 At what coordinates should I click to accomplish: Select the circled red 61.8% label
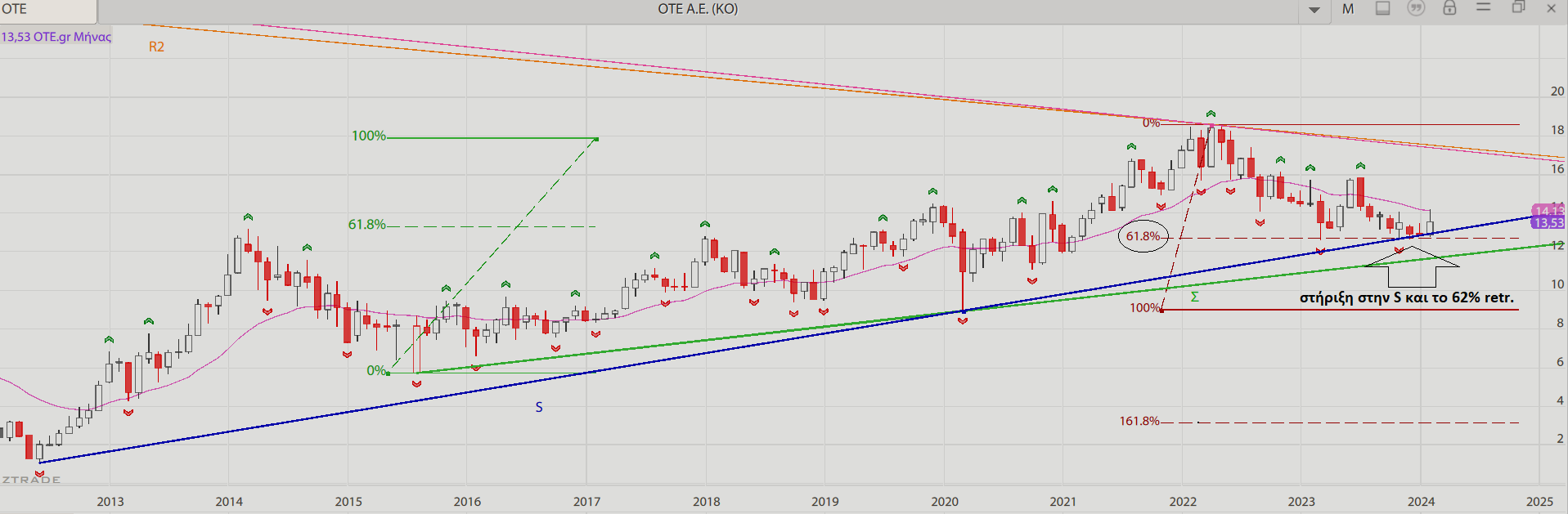1143,236
